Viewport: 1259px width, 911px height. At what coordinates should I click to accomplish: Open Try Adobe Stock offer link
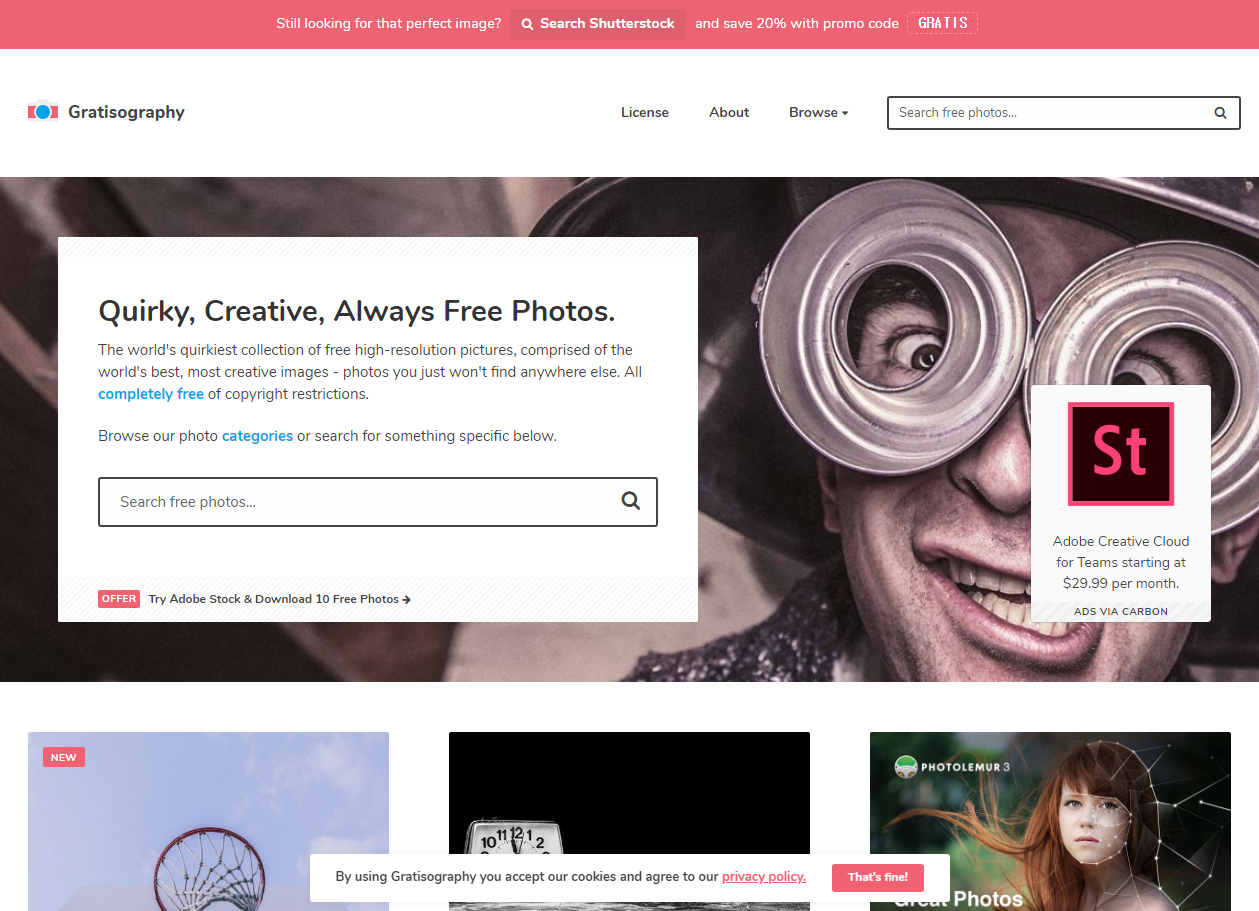[x=280, y=599]
